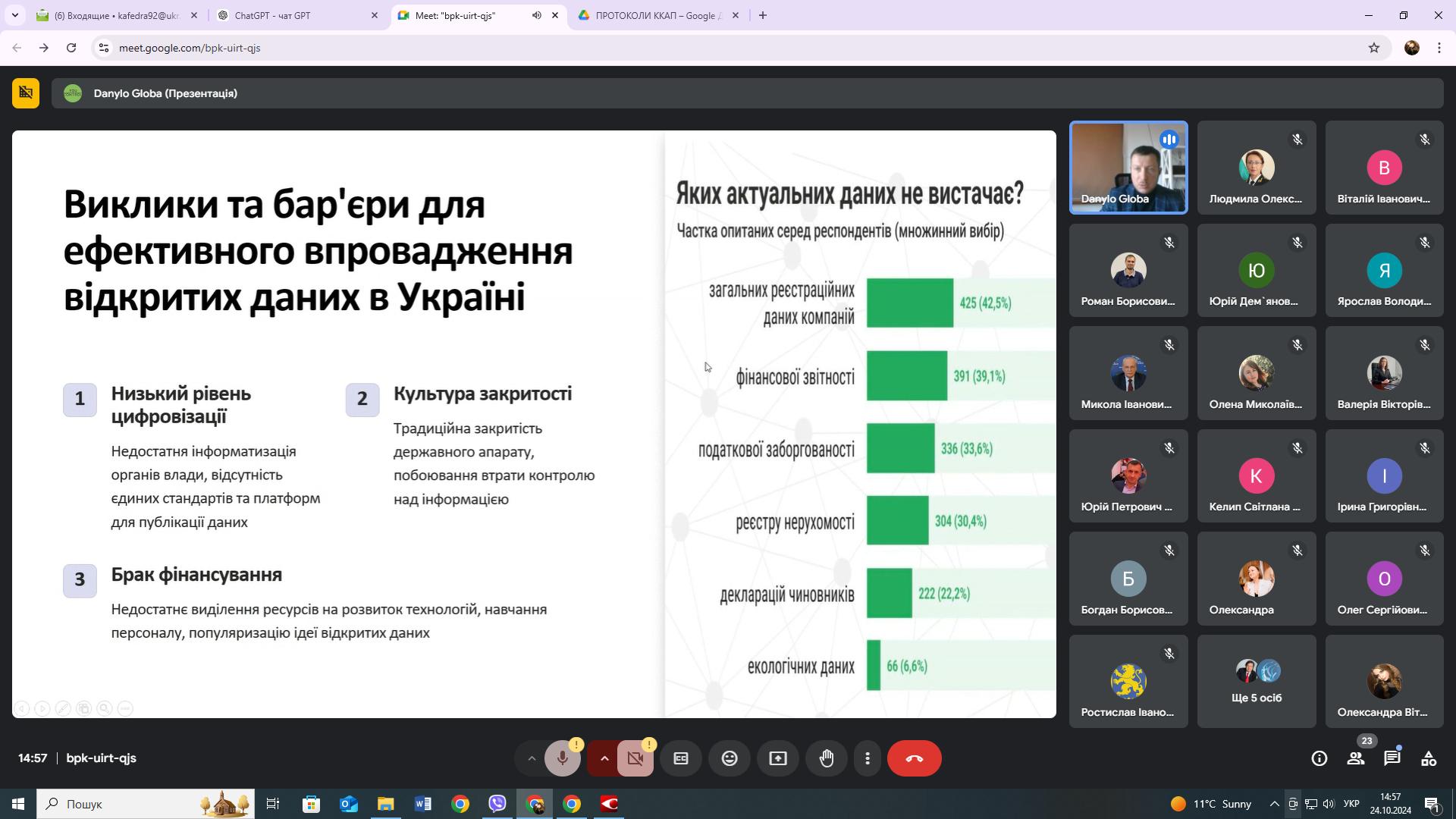Open the chat panel icon
Viewport: 1456px width, 819px height.
[1392, 758]
